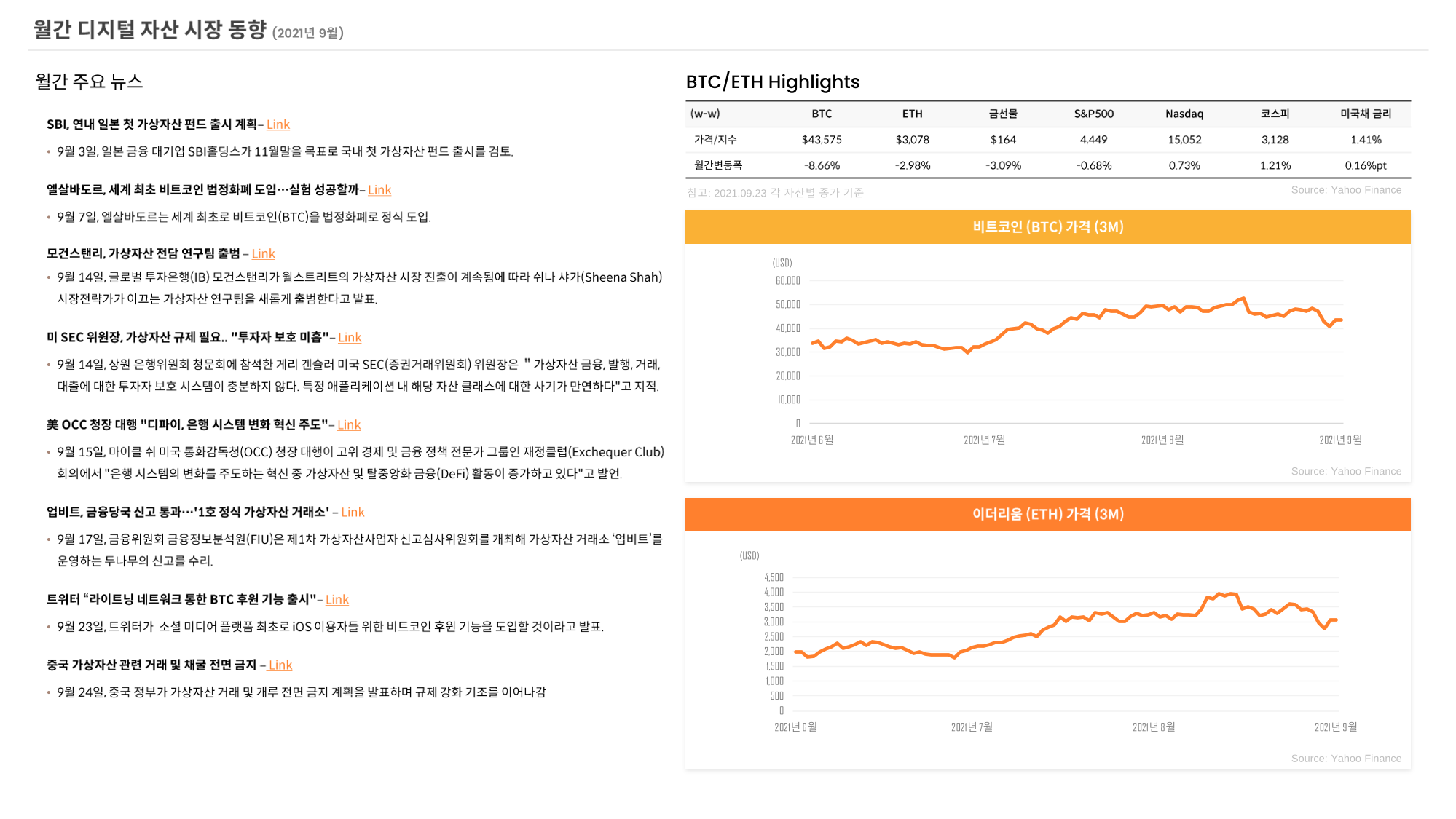Open the China crypto ban Link
This screenshot has width=1456, height=819.
click(x=280, y=665)
